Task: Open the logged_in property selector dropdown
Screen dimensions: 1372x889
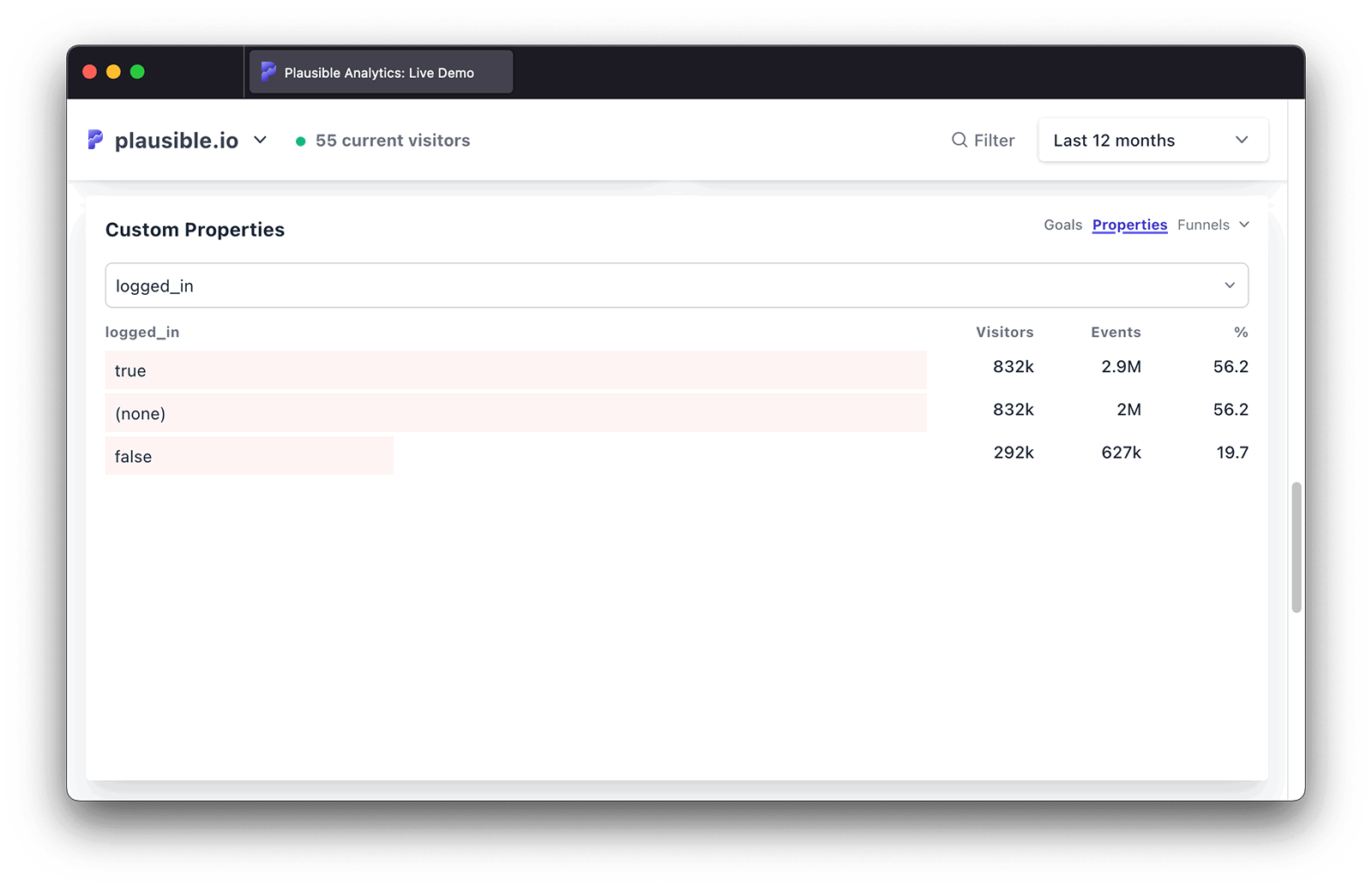Action: click(677, 285)
